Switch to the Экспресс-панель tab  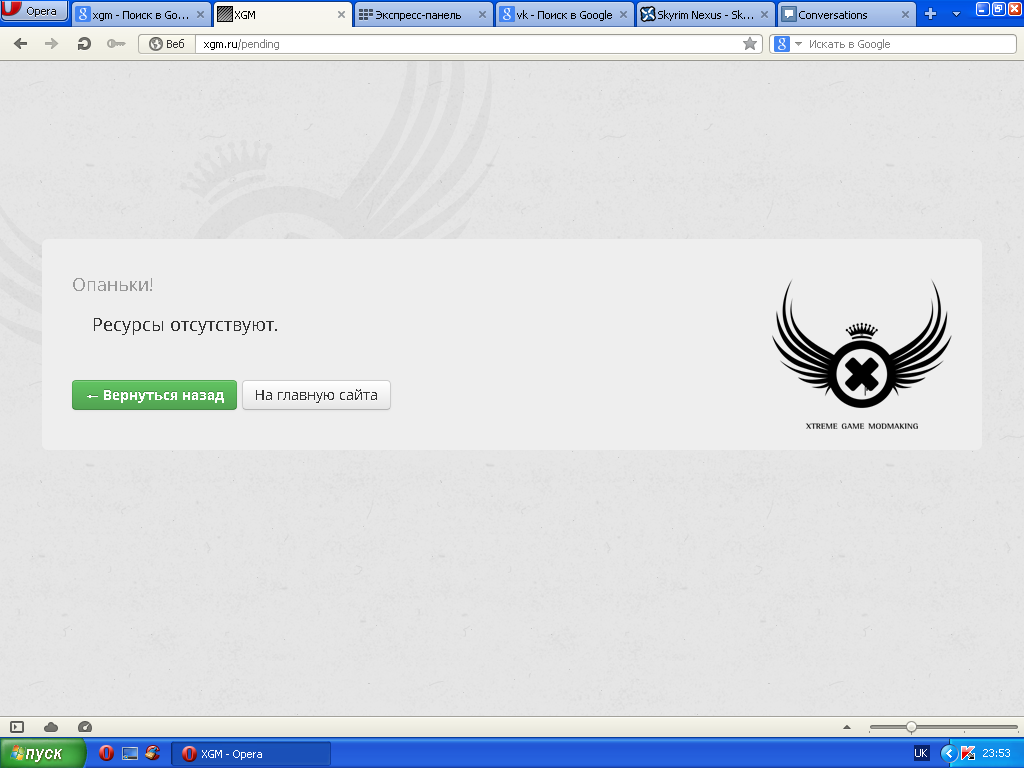pos(423,14)
